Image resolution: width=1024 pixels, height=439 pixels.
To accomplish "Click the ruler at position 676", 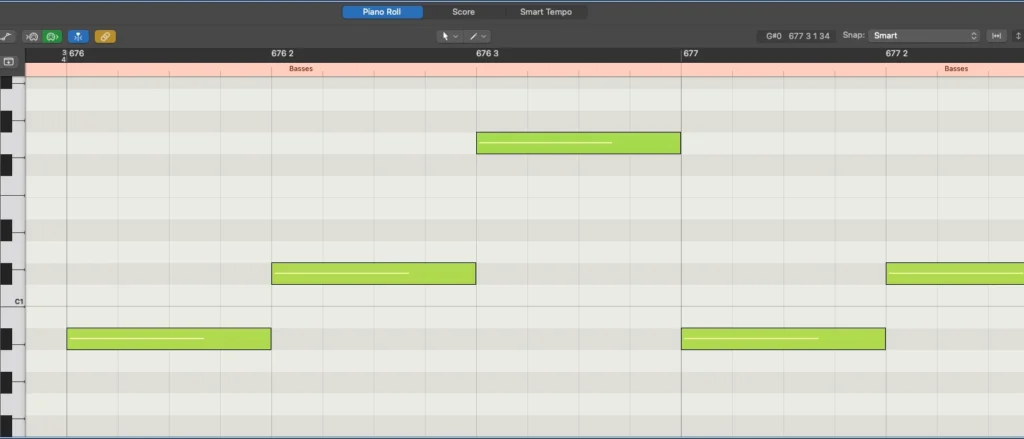I will pyautogui.click(x=76, y=54).
